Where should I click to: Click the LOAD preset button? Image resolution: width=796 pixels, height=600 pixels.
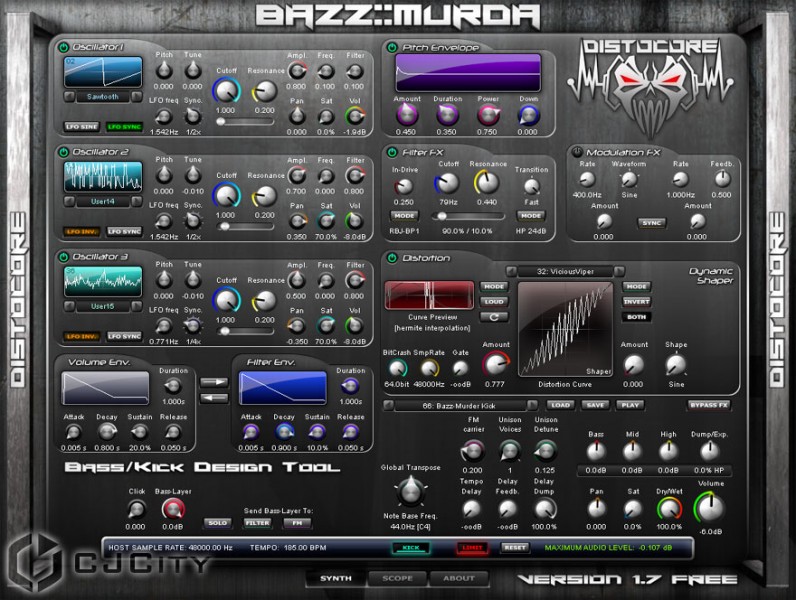(560, 405)
